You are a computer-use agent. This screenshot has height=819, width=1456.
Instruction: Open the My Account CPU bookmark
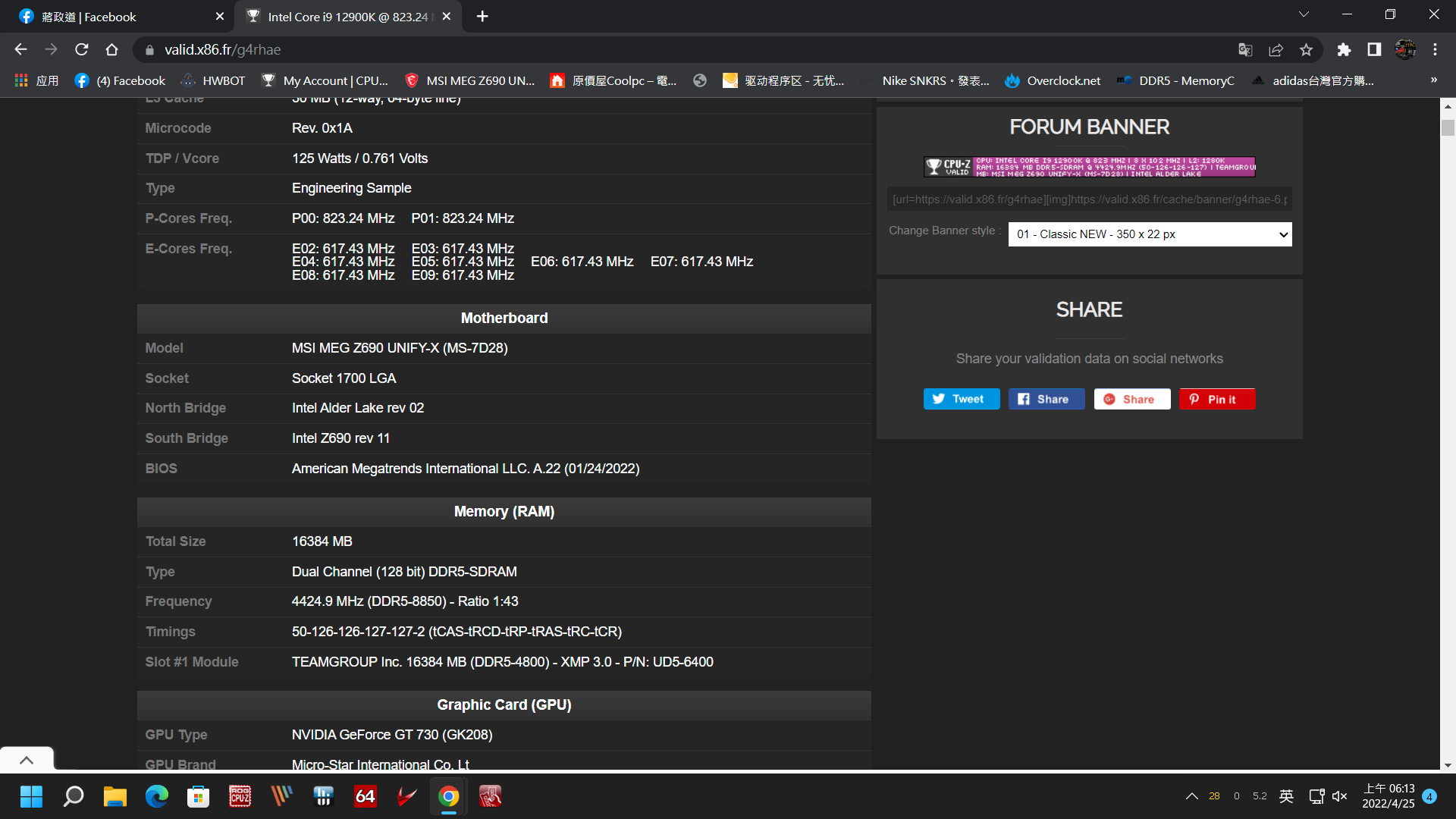pos(325,80)
